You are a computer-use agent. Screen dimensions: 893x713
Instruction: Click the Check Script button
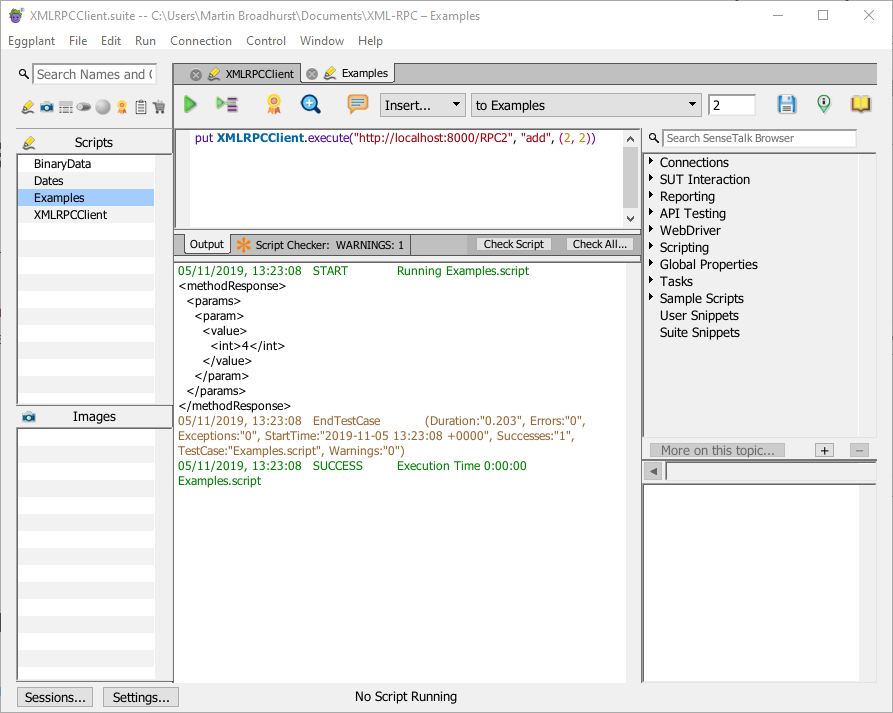513,244
